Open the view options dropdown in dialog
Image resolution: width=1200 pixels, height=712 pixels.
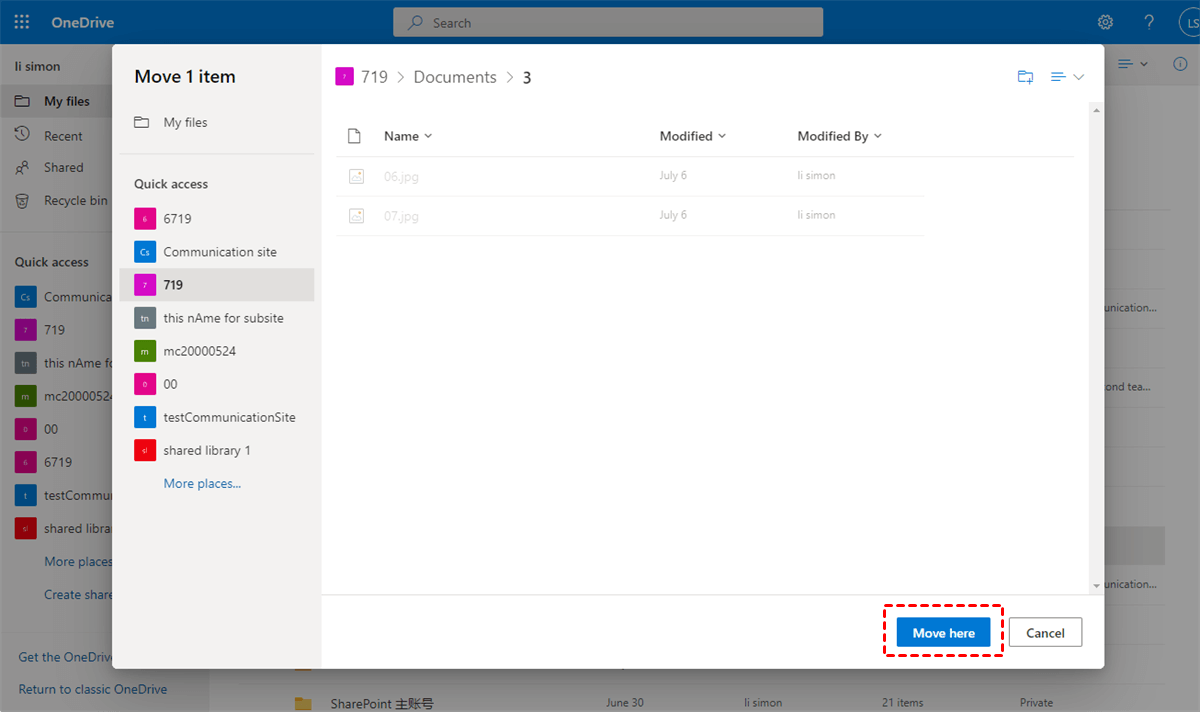click(x=1067, y=77)
